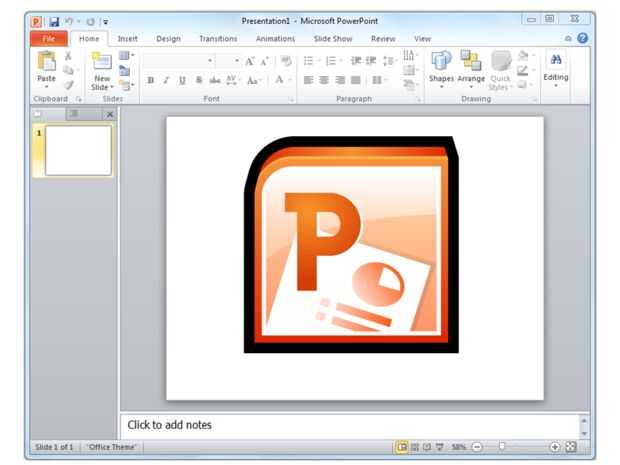Customize Quick Access Toolbar dropdown
This screenshot has width=620, height=465.
[106, 22]
